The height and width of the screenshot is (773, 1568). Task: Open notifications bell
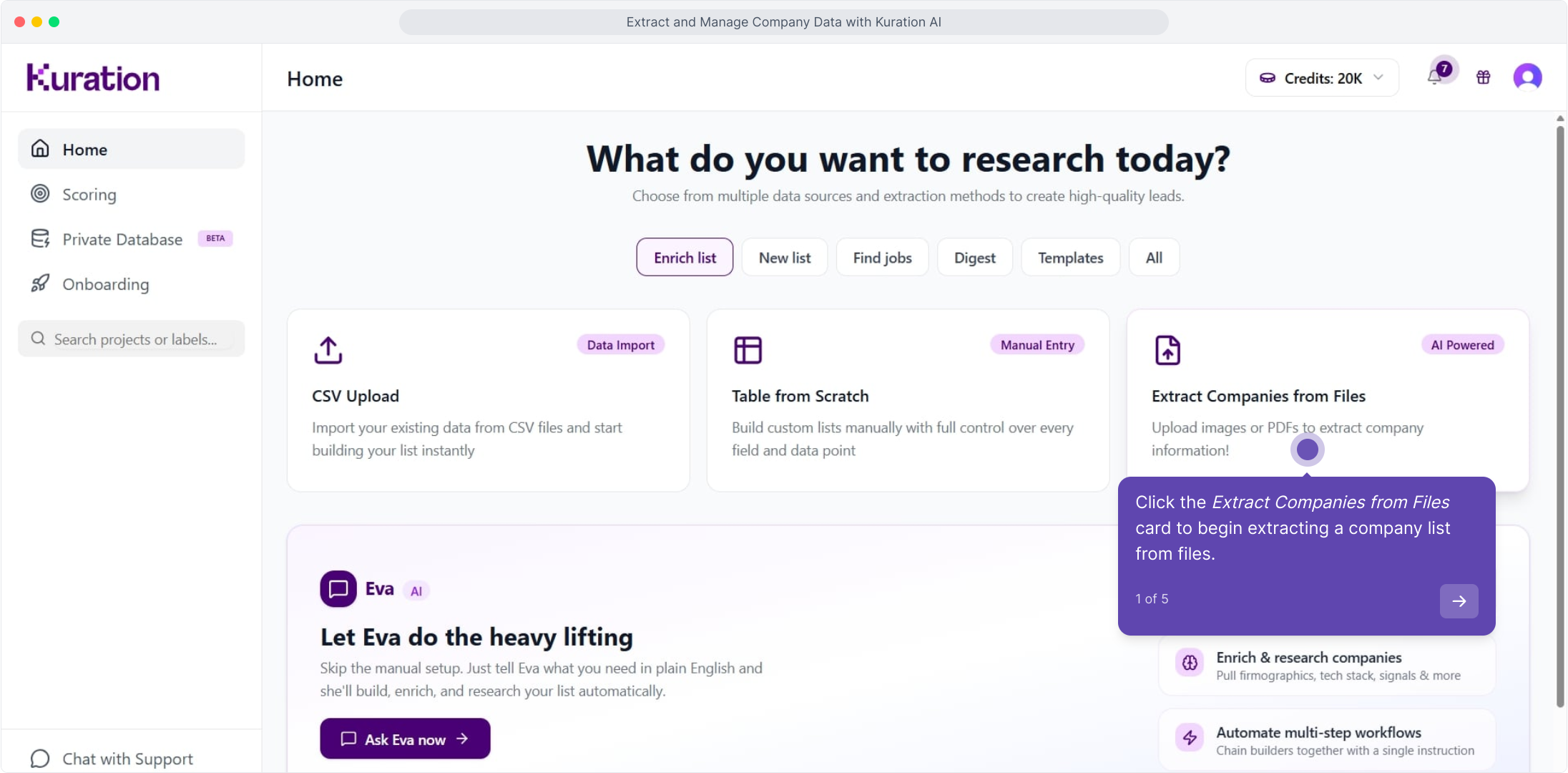coord(1435,77)
